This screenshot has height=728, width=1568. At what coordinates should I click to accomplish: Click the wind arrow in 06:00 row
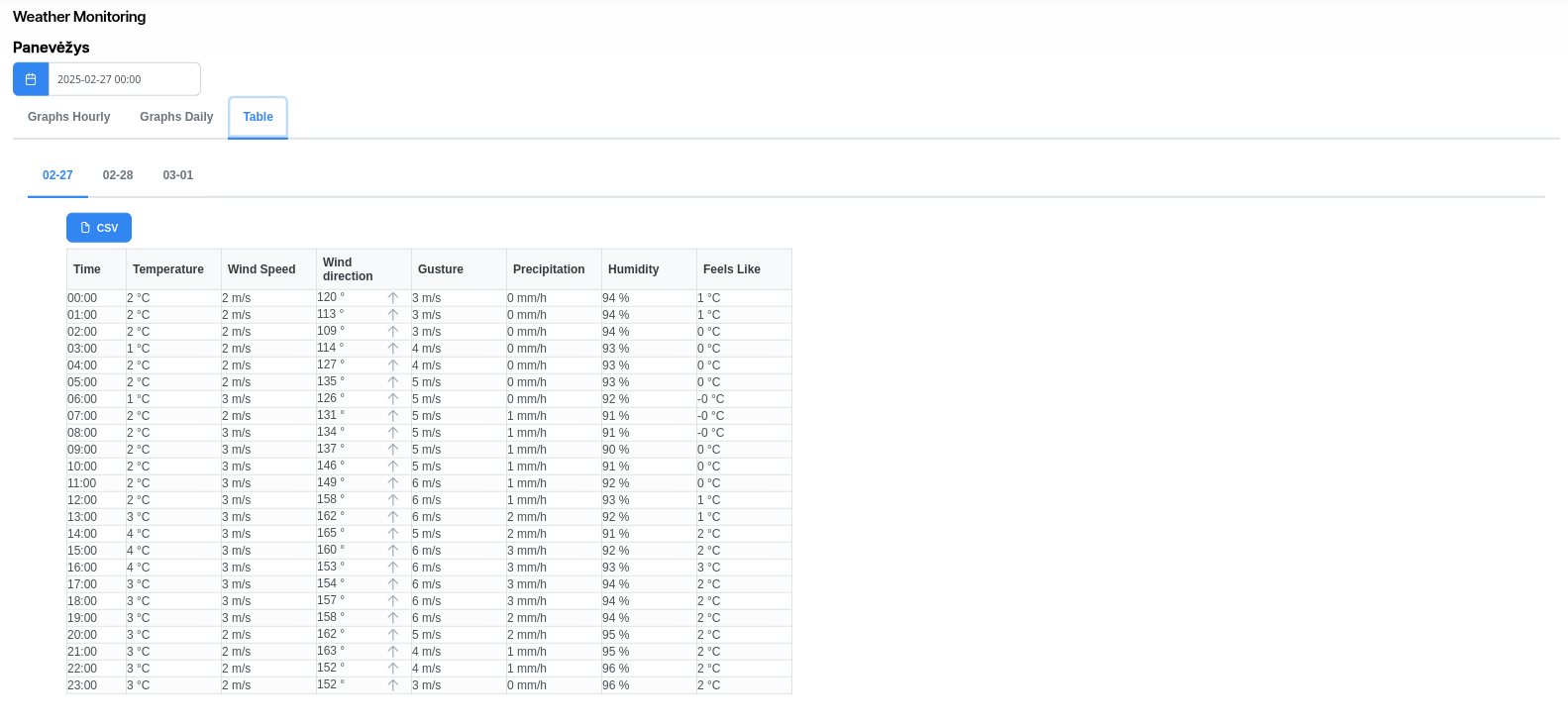(x=393, y=399)
